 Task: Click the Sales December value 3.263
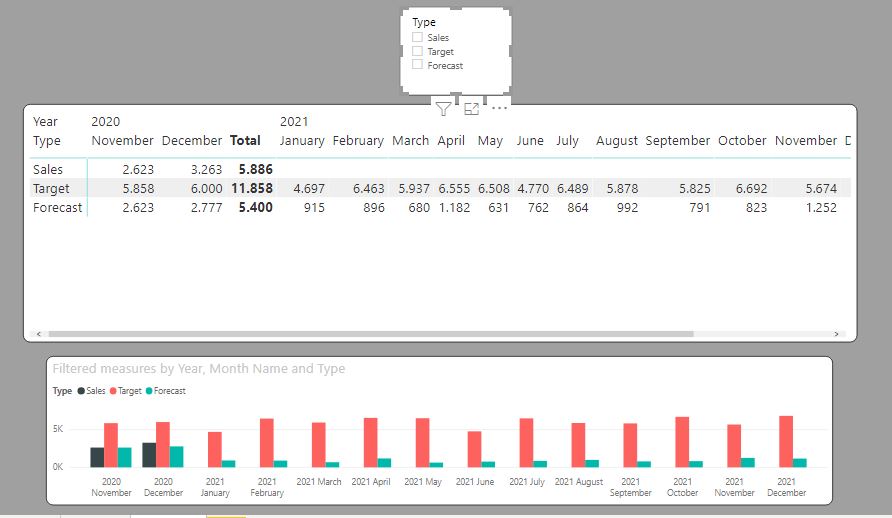(x=207, y=169)
